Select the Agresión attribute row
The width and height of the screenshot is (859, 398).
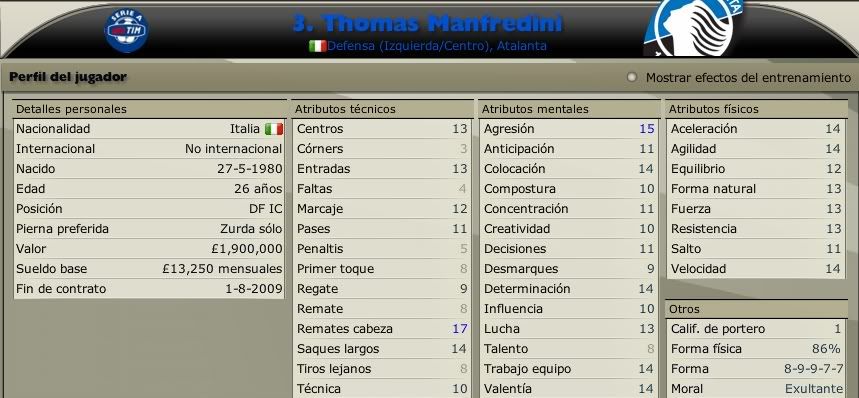point(569,129)
